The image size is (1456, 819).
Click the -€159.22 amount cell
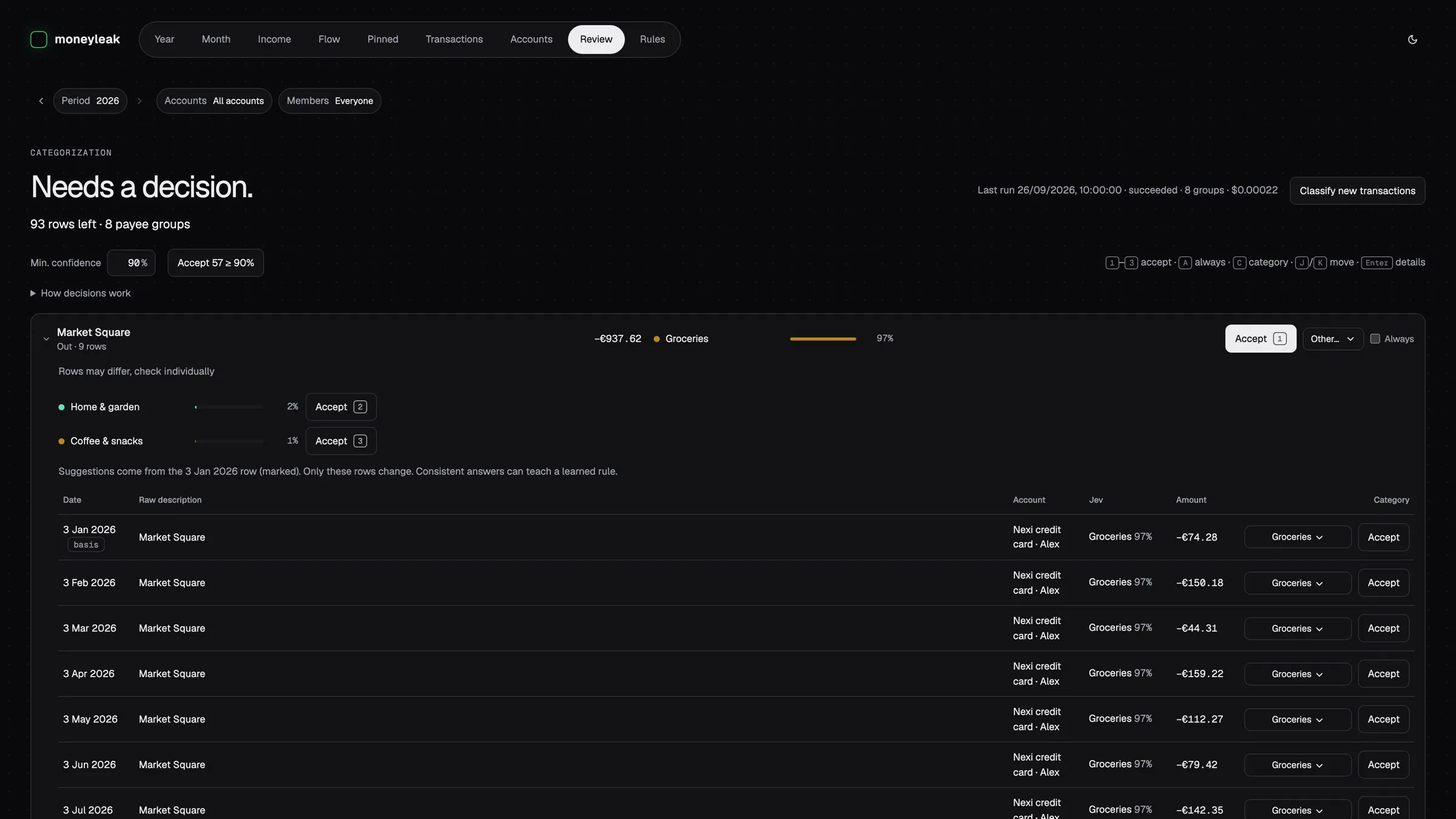click(1200, 674)
